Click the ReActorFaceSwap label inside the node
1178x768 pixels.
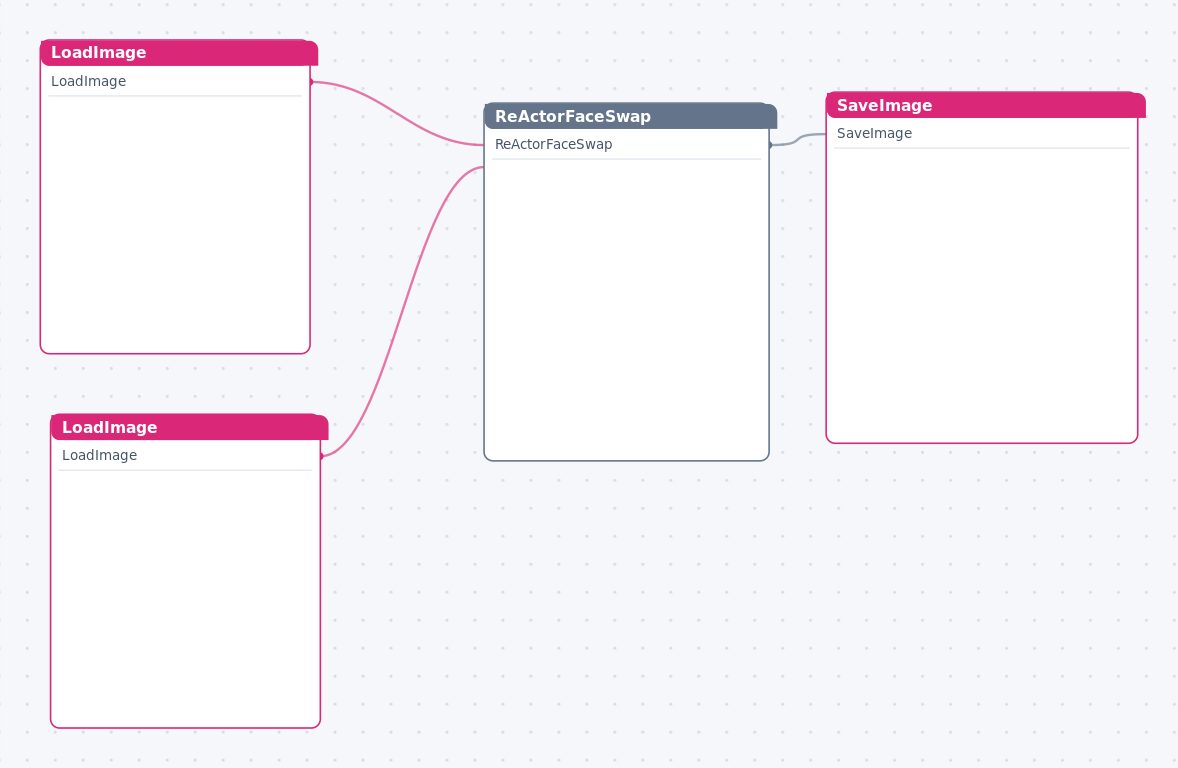tap(554, 144)
